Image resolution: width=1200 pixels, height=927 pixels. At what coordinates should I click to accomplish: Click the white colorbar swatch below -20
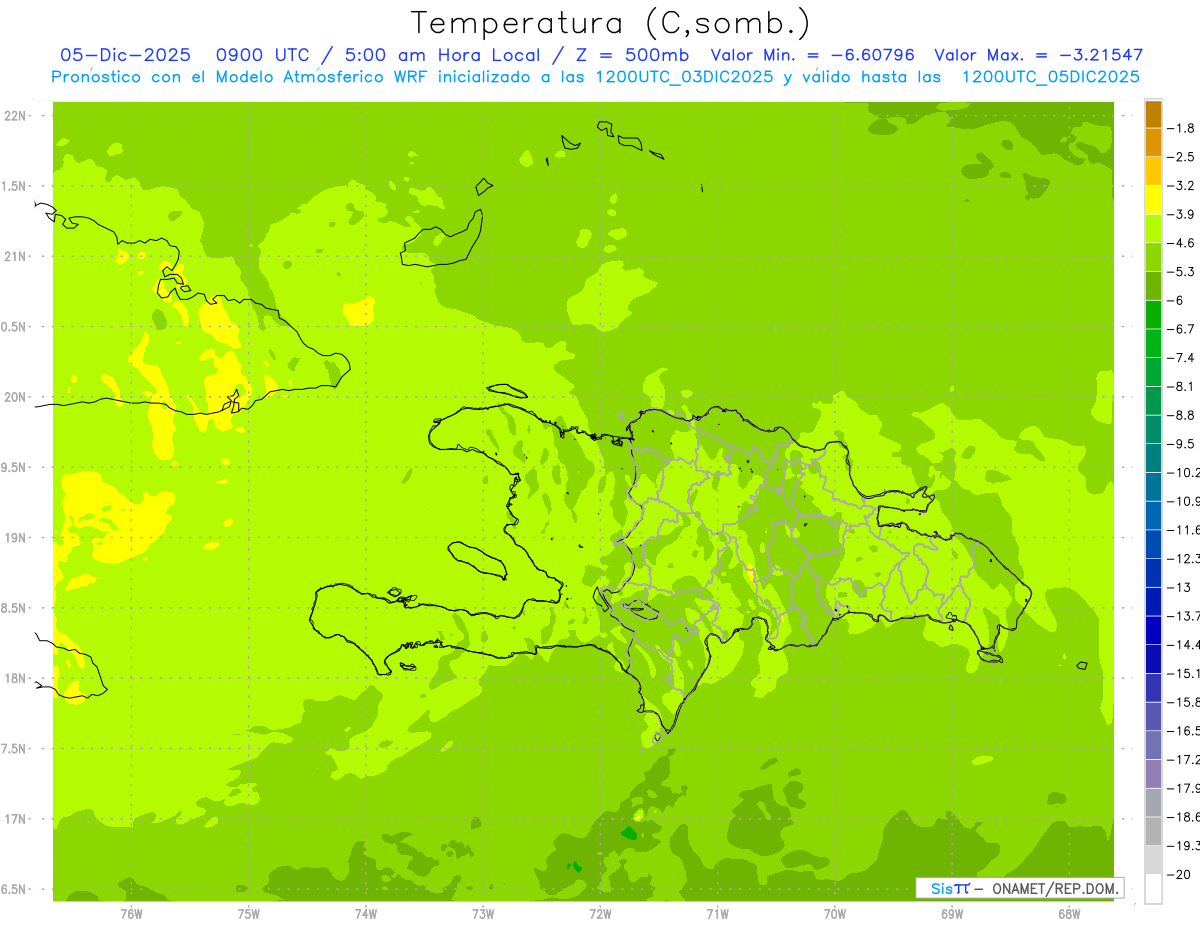click(1153, 888)
